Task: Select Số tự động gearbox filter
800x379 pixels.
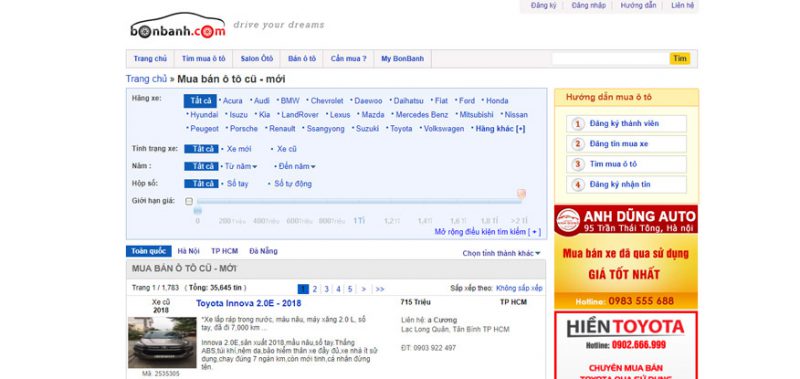Action: 293,184
